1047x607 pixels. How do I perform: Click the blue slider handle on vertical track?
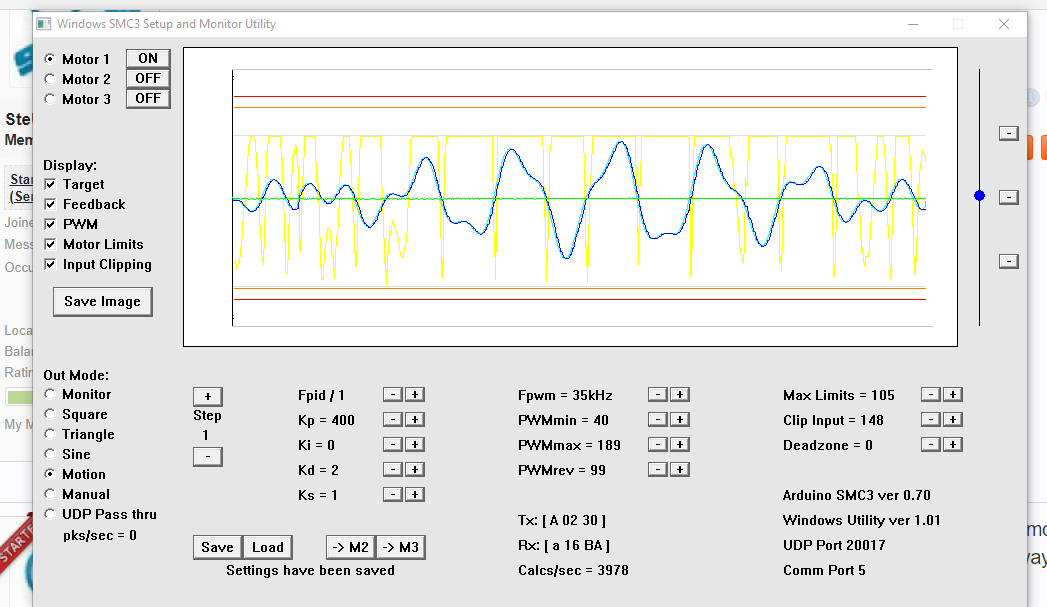coord(979,196)
